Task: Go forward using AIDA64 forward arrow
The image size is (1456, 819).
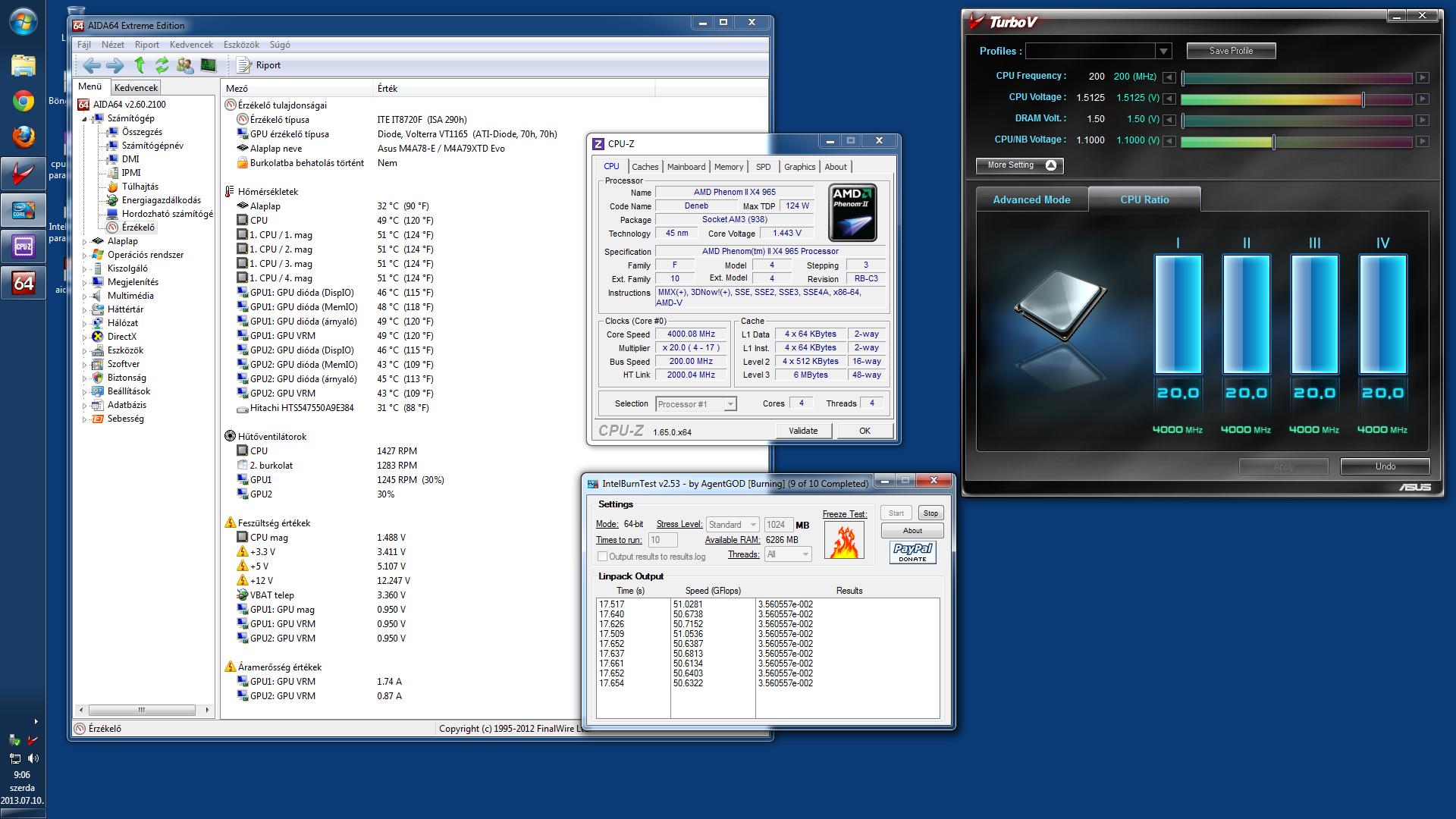Action: (115, 65)
